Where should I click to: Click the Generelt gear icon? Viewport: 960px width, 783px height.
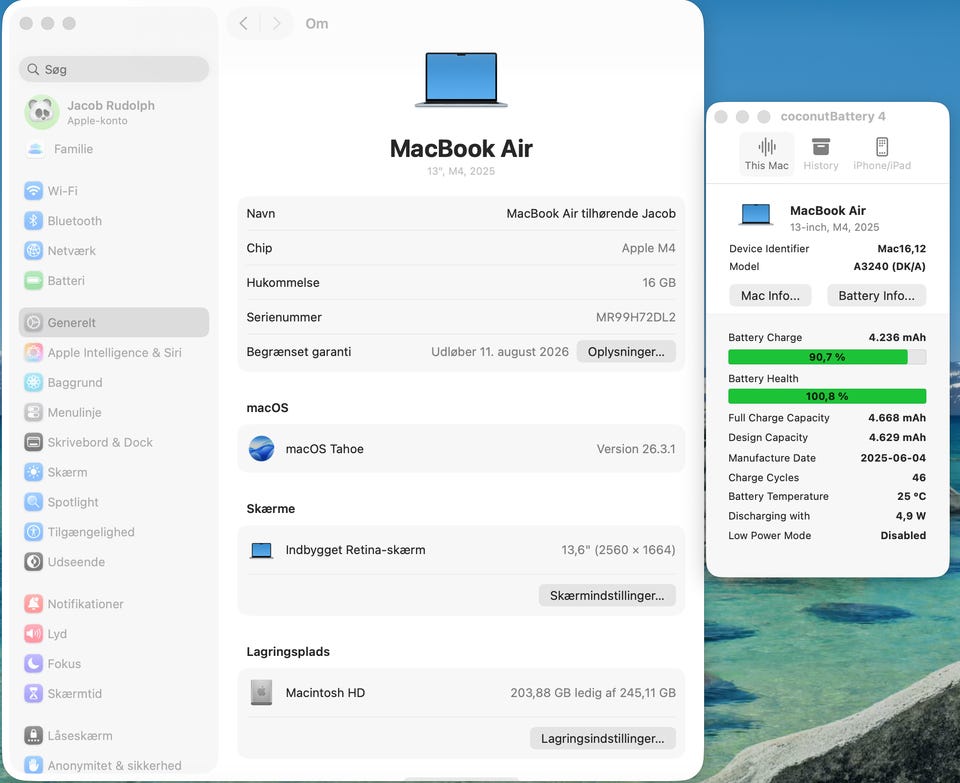33,322
